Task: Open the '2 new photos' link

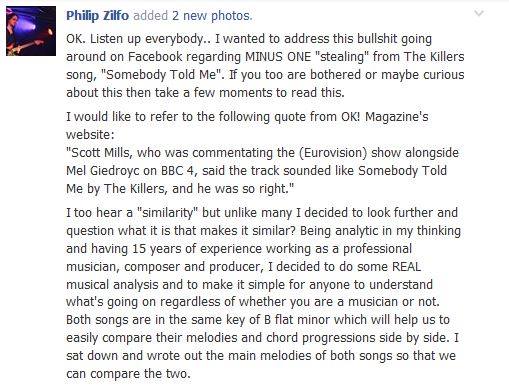Action: pyautogui.click(x=212, y=16)
